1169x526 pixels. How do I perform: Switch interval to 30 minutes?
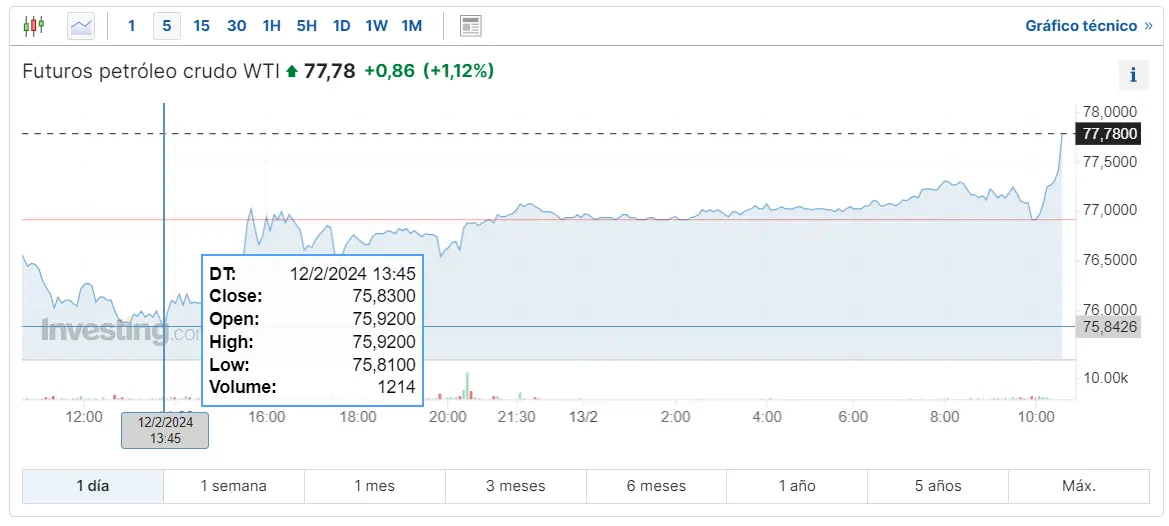click(x=237, y=26)
